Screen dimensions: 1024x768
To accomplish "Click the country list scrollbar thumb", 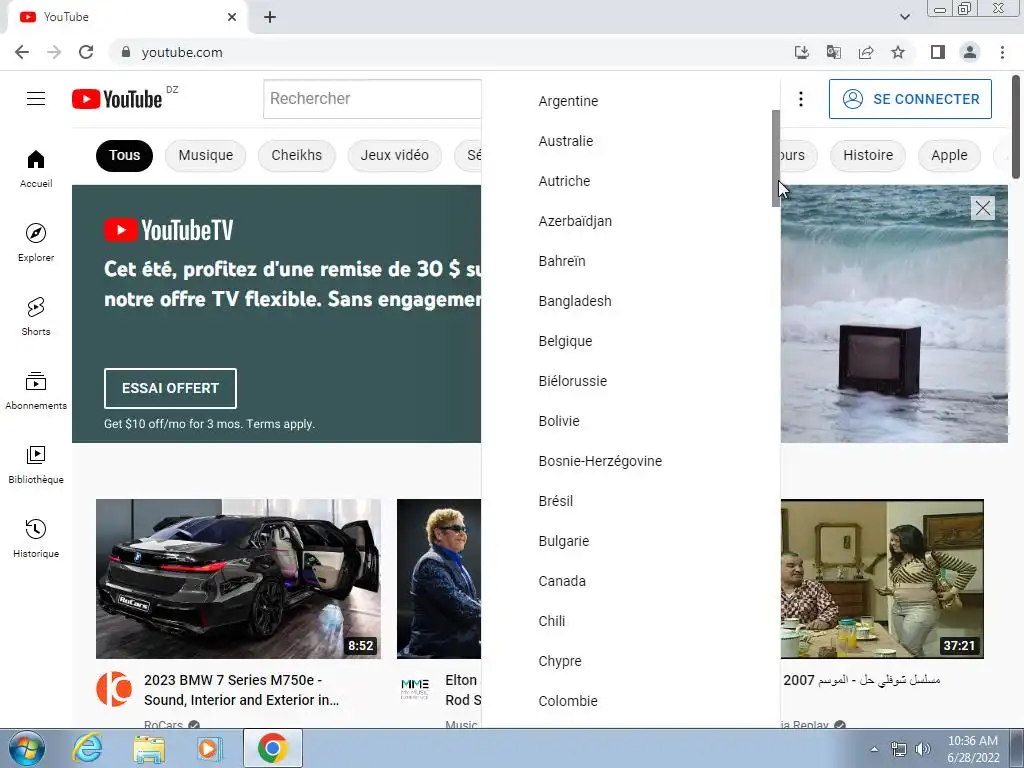I will point(776,158).
